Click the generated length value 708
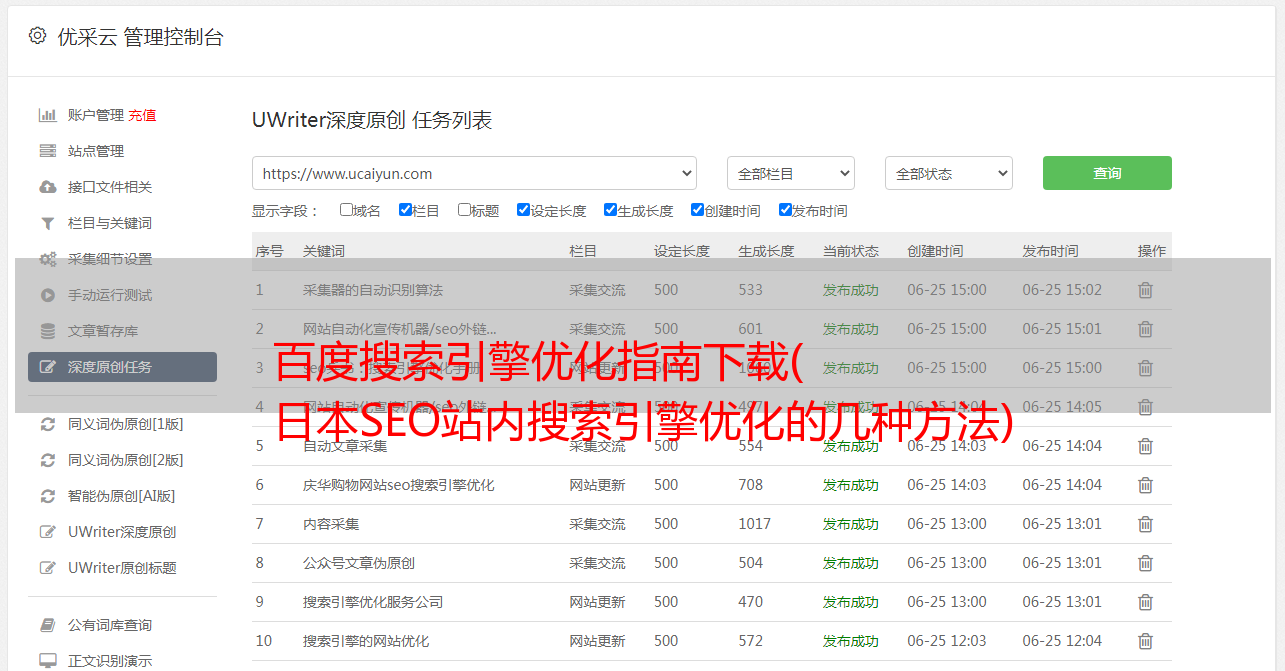 point(751,485)
